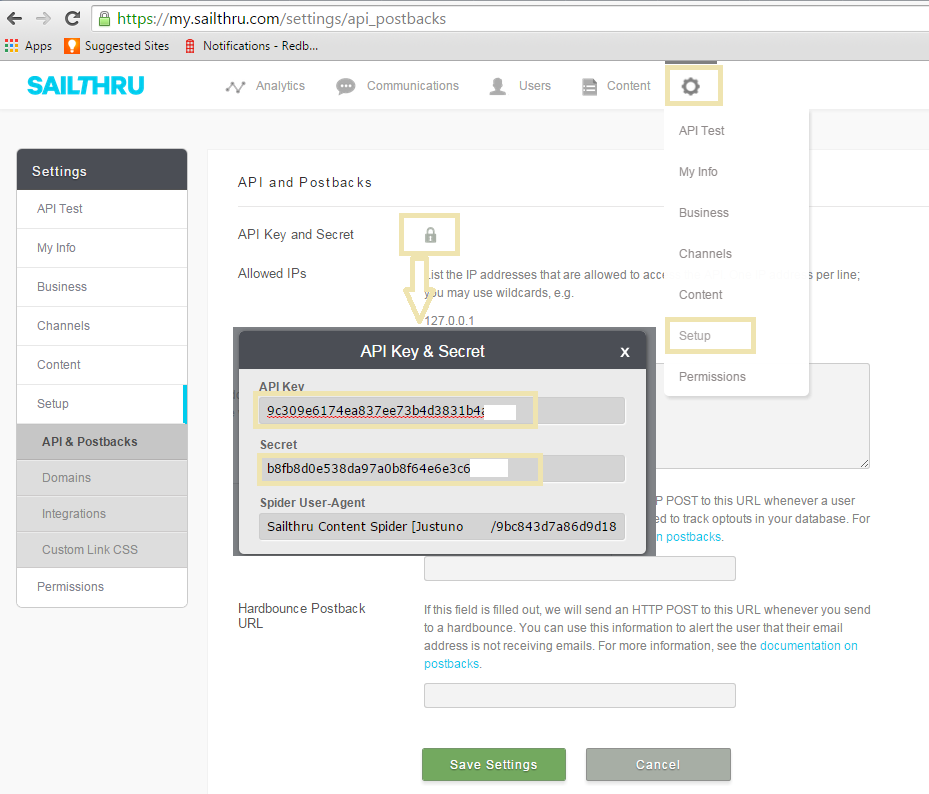Image resolution: width=929 pixels, height=794 pixels.
Task: Click the lock icon beside API Key and Secret
Action: 429,234
